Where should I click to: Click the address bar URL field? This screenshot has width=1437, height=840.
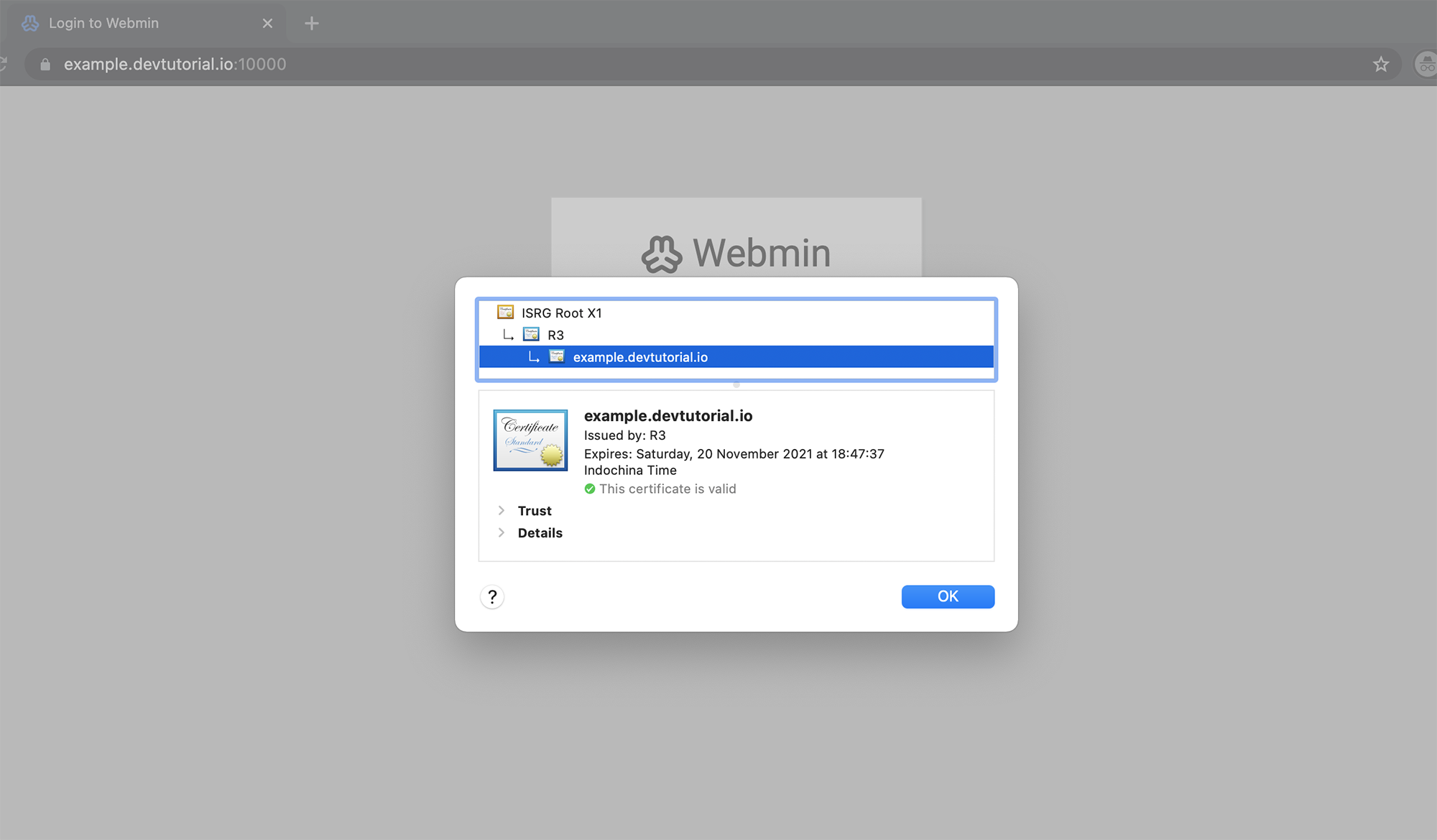711,64
